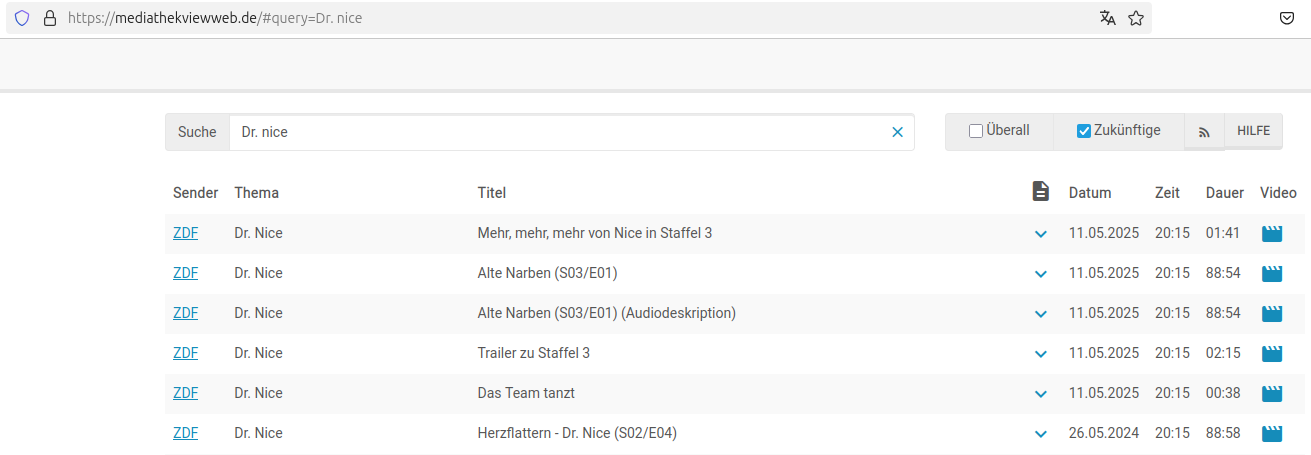Sort by the Dauer column header
1311x455 pixels.
(x=1224, y=193)
